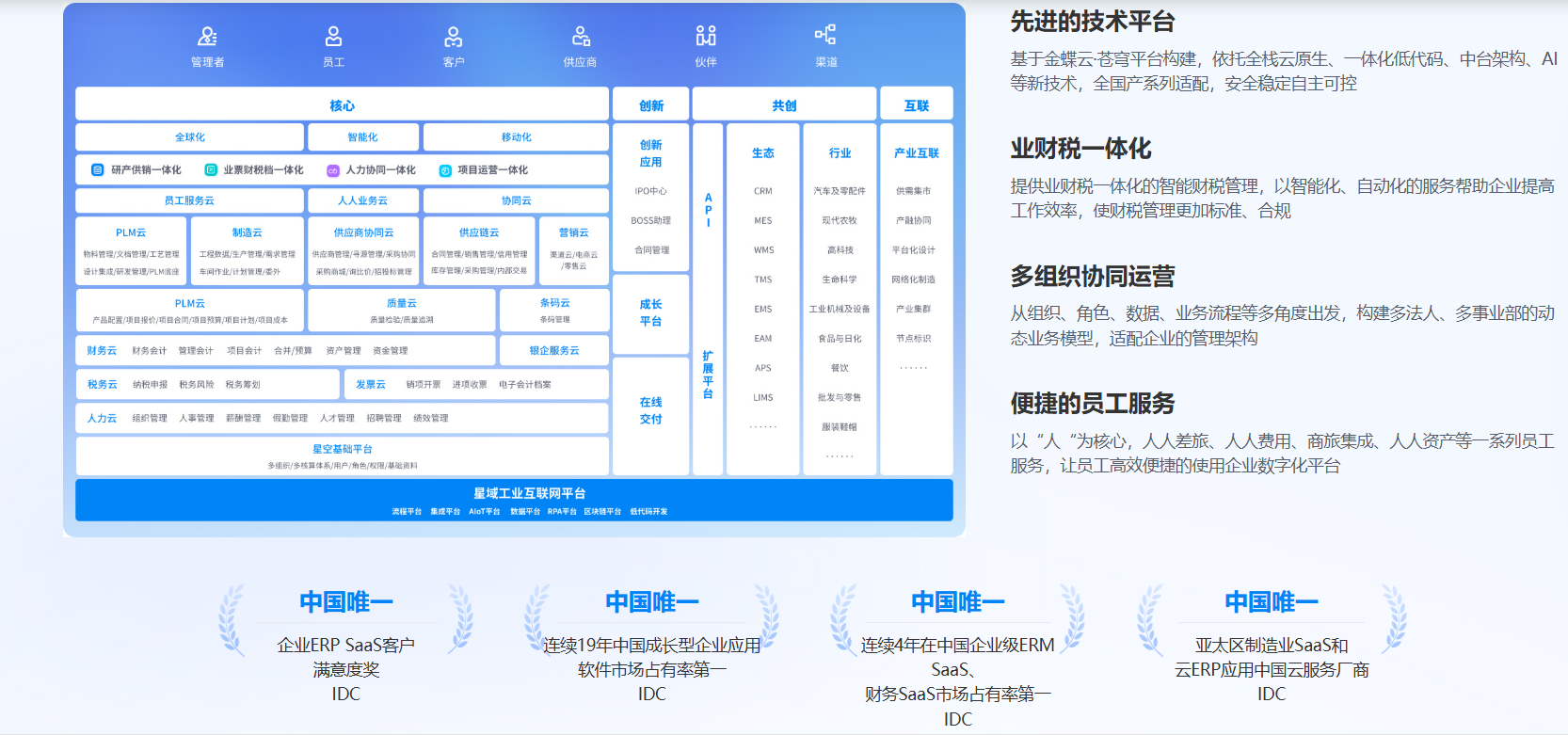The image size is (1568, 735).
Task: Open the 员工服务云 block
Action: pyautogui.click(x=190, y=200)
